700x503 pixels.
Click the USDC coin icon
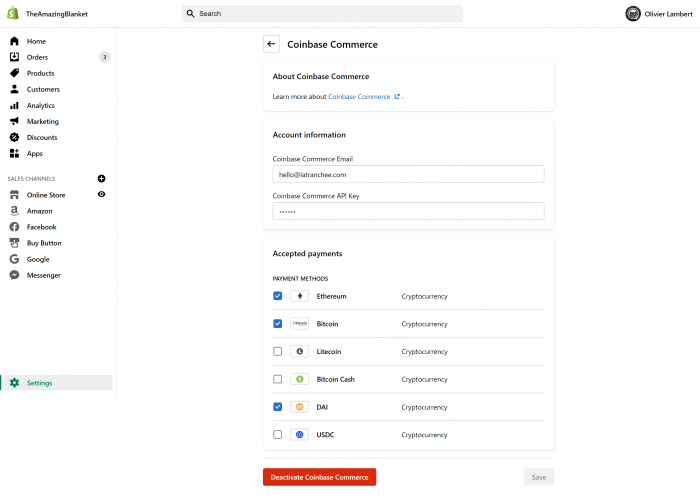pos(300,434)
